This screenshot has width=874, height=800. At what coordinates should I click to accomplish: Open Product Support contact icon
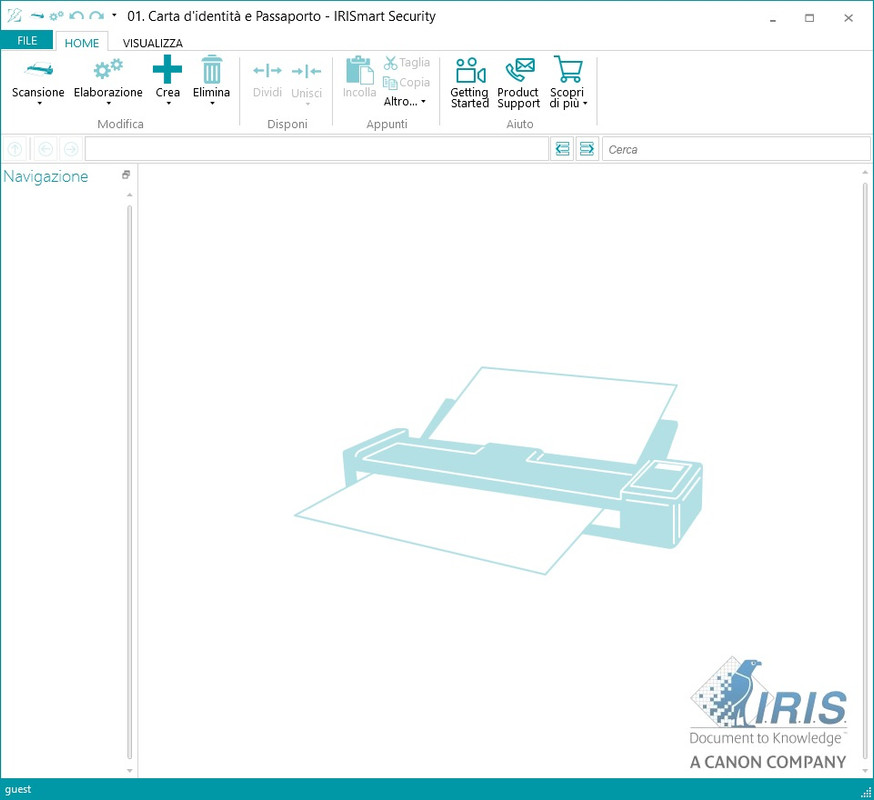[x=519, y=70]
